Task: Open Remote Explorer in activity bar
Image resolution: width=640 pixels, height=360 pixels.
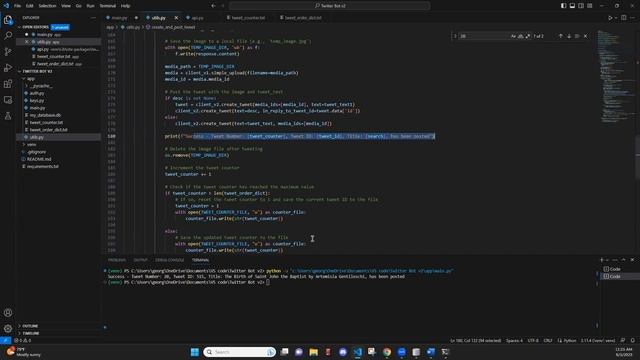Action: [x=8, y=100]
